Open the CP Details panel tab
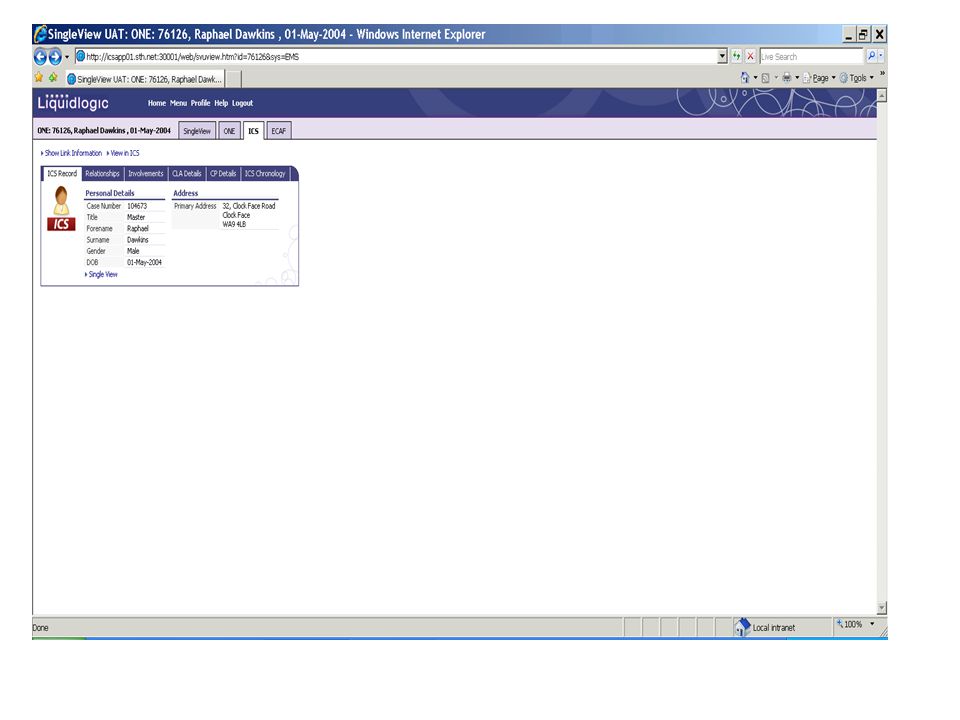 pyautogui.click(x=223, y=174)
